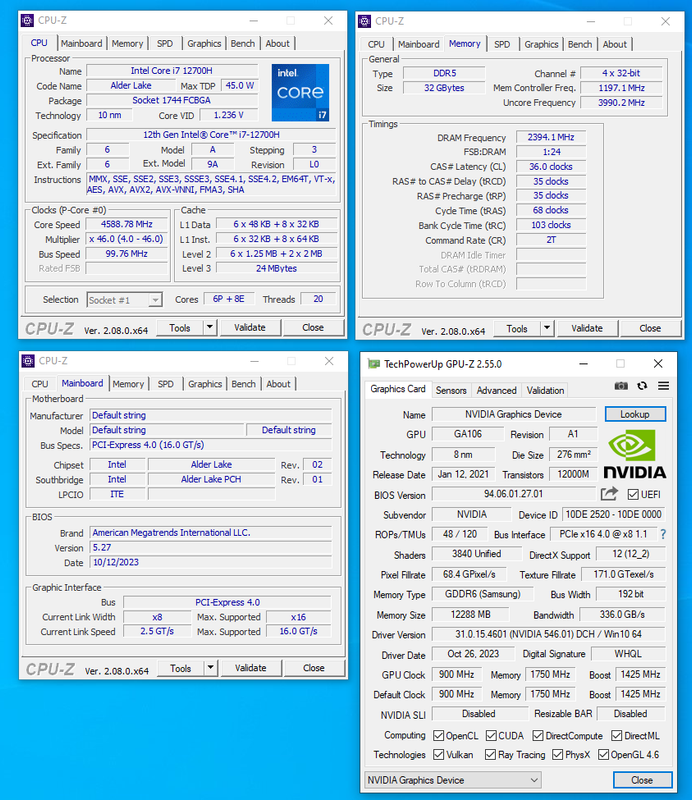Image resolution: width=692 pixels, height=800 pixels.
Task: Click the Lookup button in GPU-Z
Action: point(635,414)
